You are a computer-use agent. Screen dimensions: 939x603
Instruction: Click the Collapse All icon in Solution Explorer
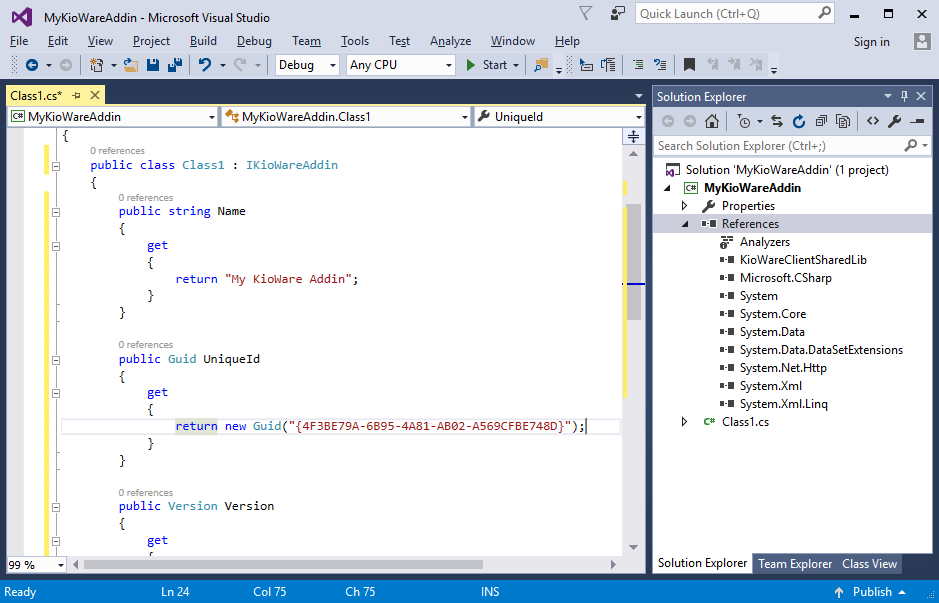pos(821,122)
